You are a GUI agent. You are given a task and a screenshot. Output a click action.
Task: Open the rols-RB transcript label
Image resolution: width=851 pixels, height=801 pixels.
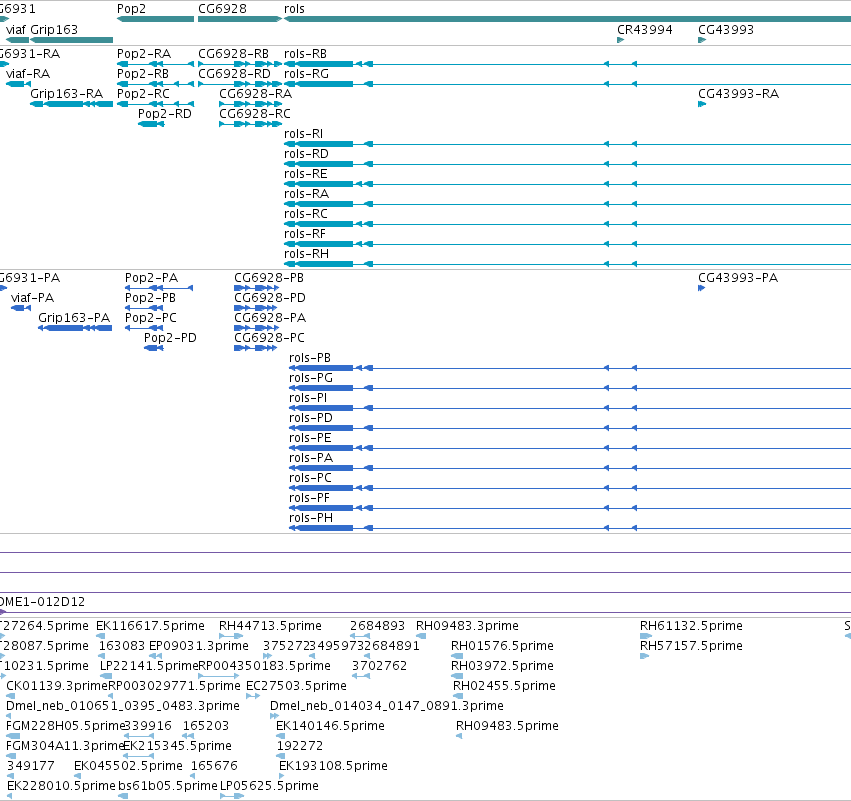click(305, 53)
